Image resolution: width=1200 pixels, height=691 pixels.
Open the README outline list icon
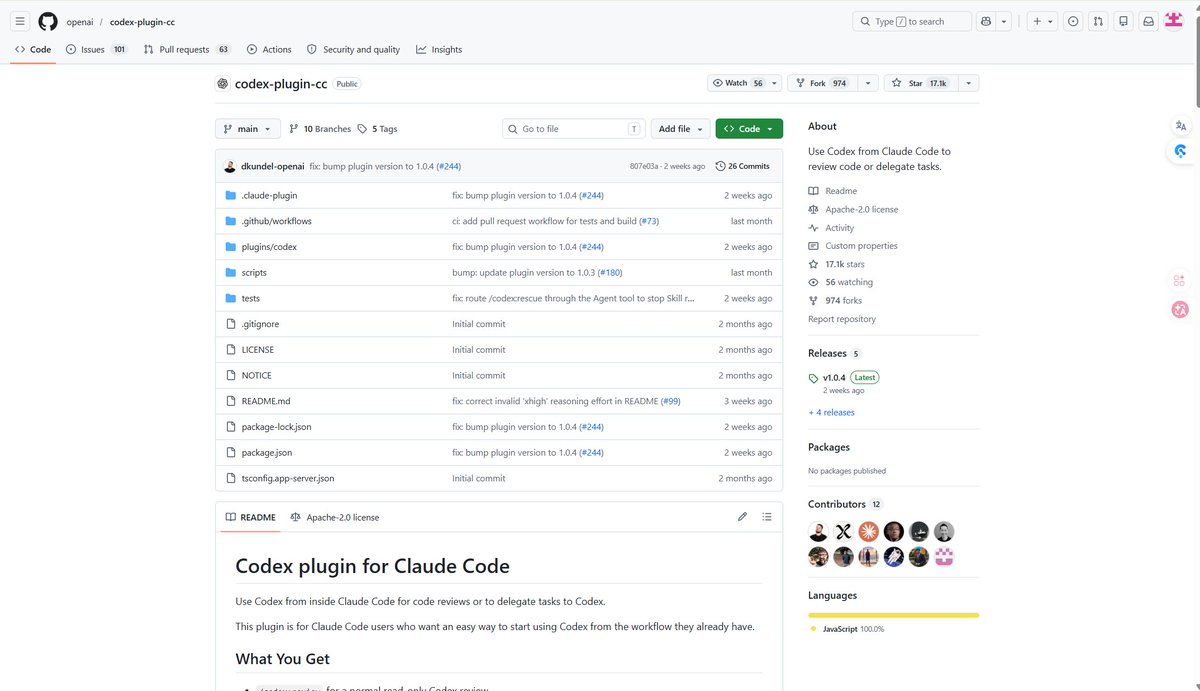[x=767, y=517]
